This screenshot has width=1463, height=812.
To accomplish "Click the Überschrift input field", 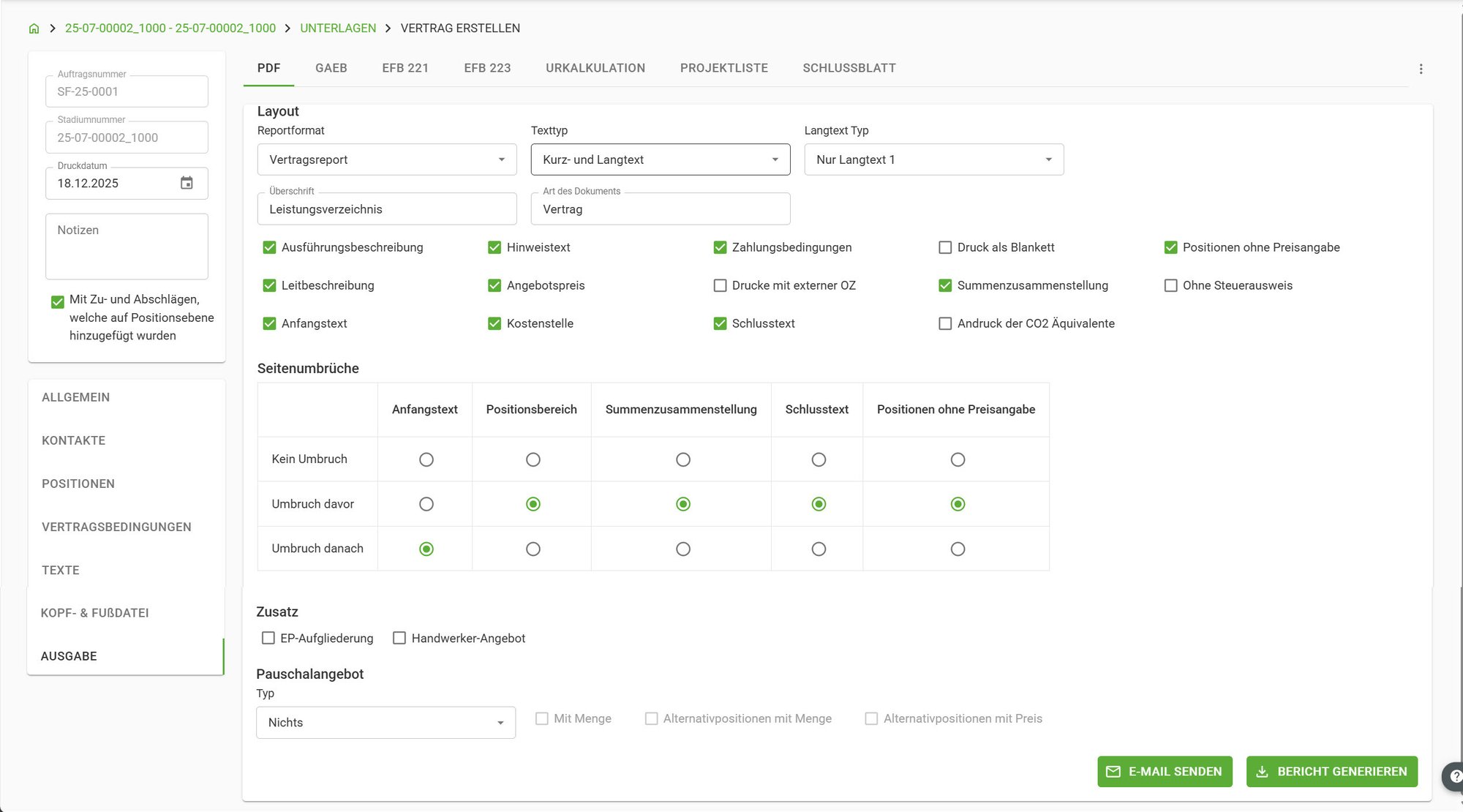I will 387,209.
